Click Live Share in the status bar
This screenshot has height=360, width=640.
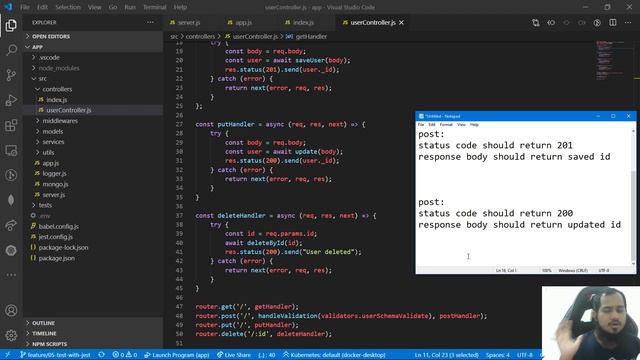234,355
